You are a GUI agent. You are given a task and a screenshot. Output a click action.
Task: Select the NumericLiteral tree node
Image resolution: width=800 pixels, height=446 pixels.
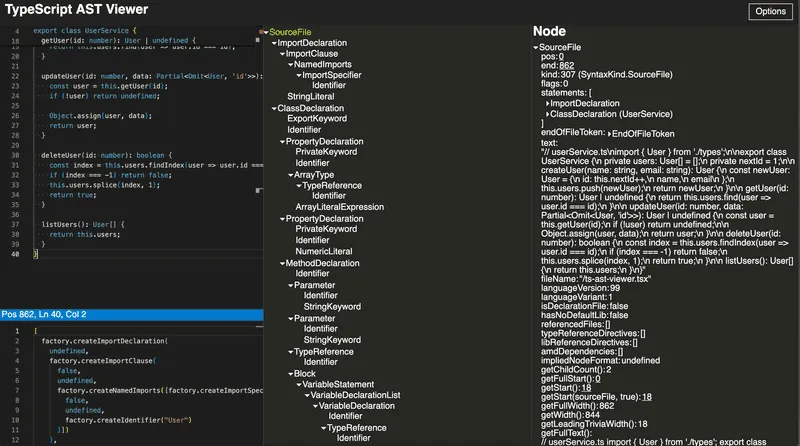(x=323, y=251)
